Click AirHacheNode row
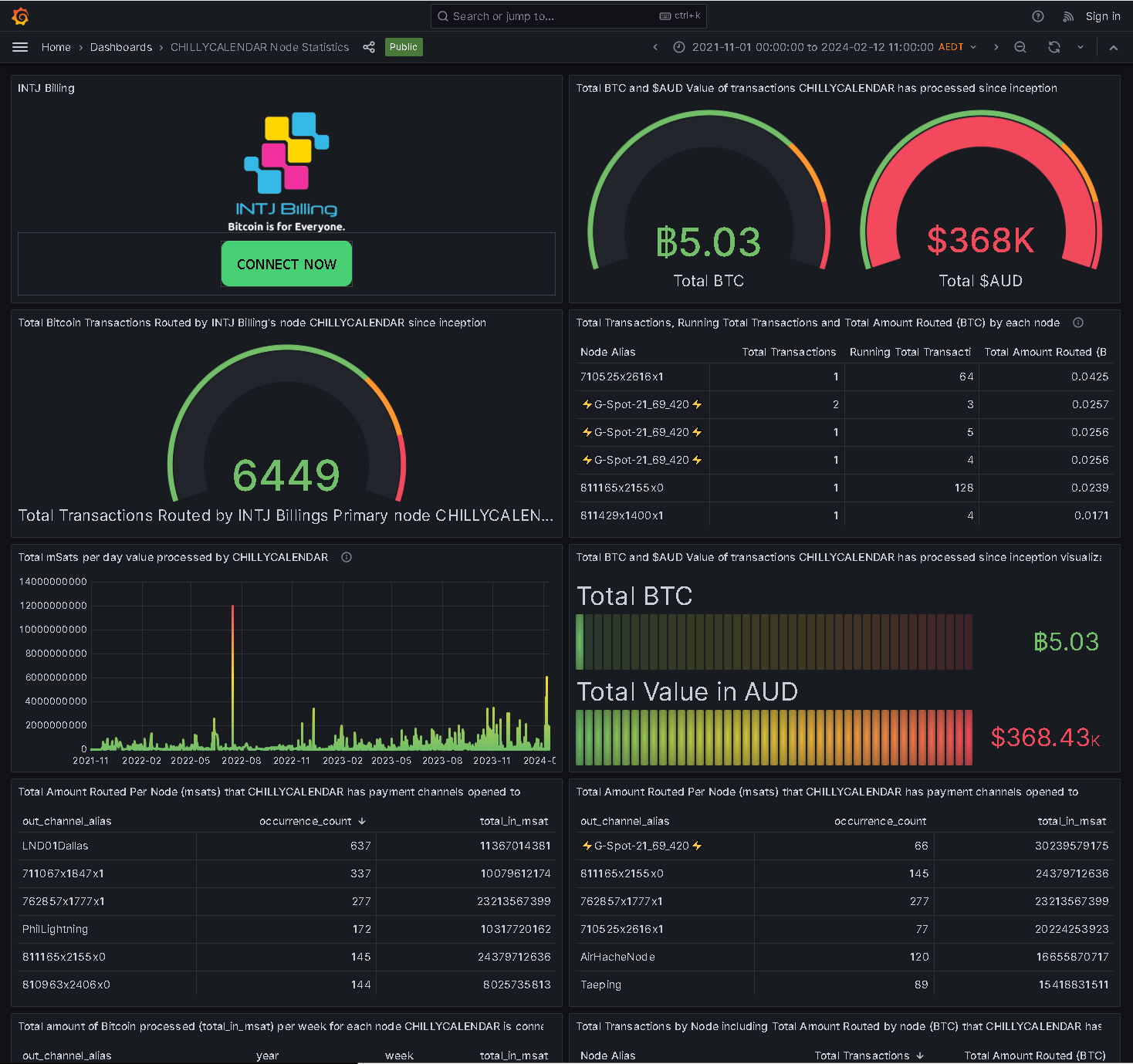Image resolution: width=1133 pixels, height=1064 pixels. pos(844,957)
